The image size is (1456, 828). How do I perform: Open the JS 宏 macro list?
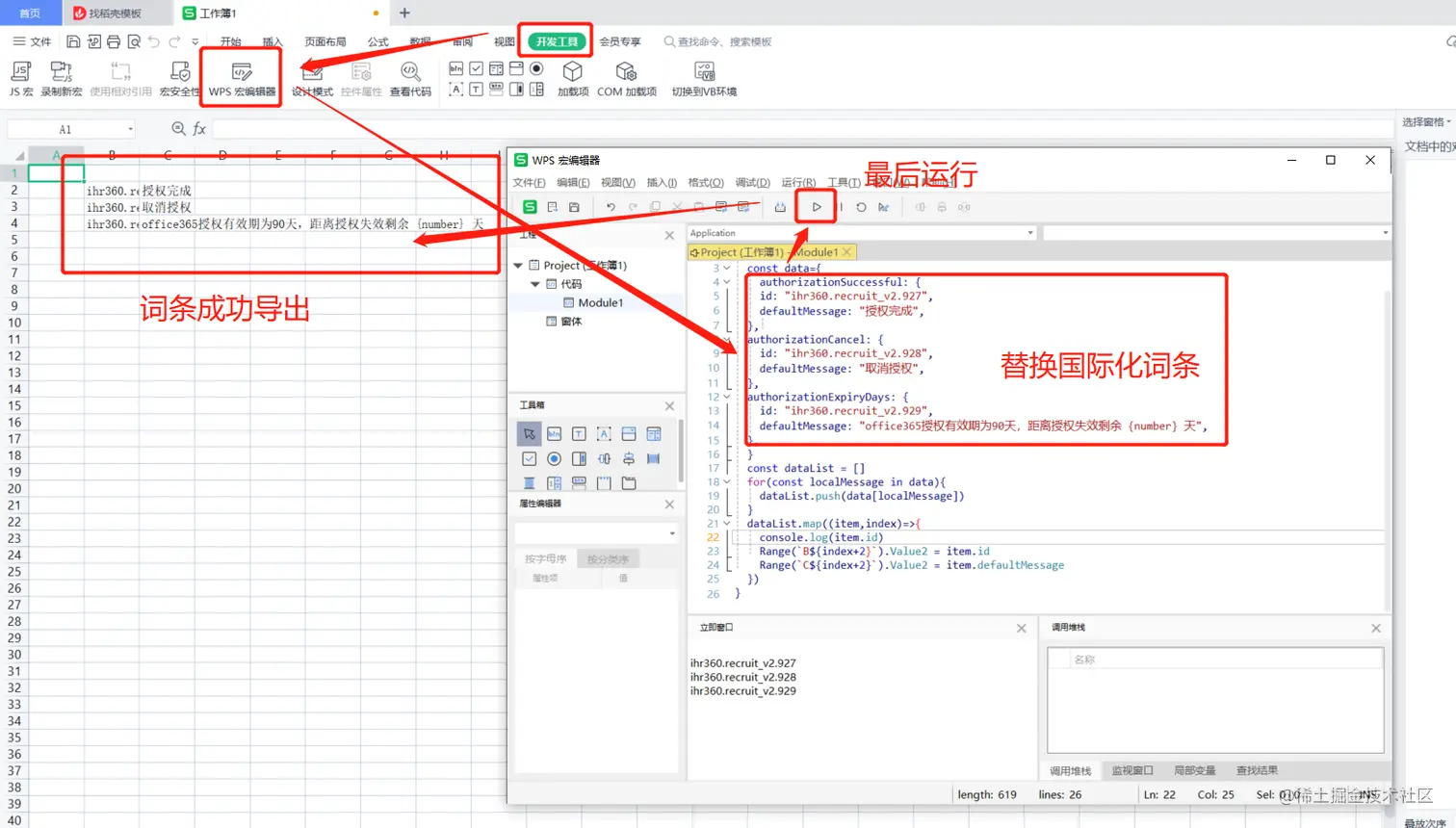[x=20, y=78]
